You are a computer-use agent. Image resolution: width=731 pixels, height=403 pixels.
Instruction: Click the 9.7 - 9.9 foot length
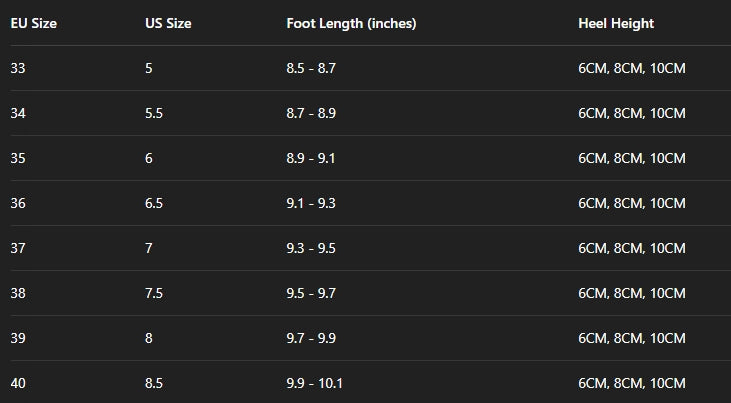coord(311,338)
